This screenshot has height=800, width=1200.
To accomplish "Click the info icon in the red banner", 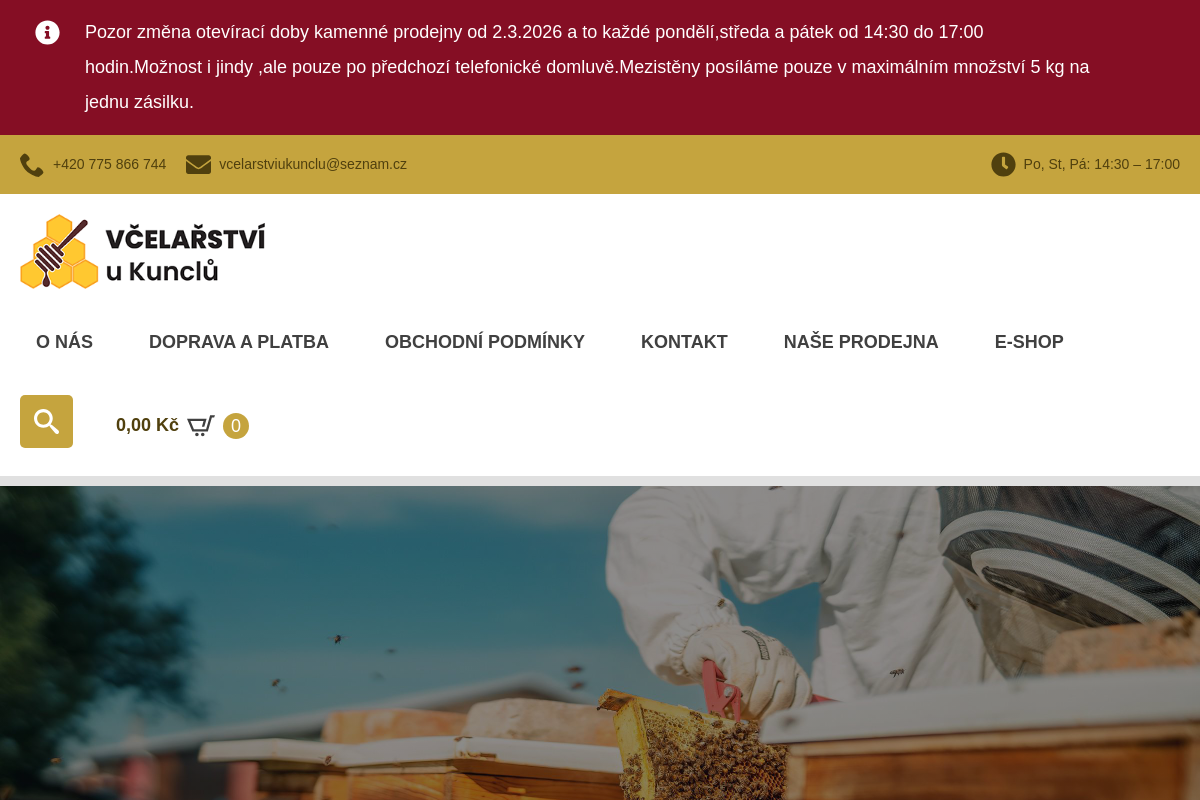I will coord(47,32).
